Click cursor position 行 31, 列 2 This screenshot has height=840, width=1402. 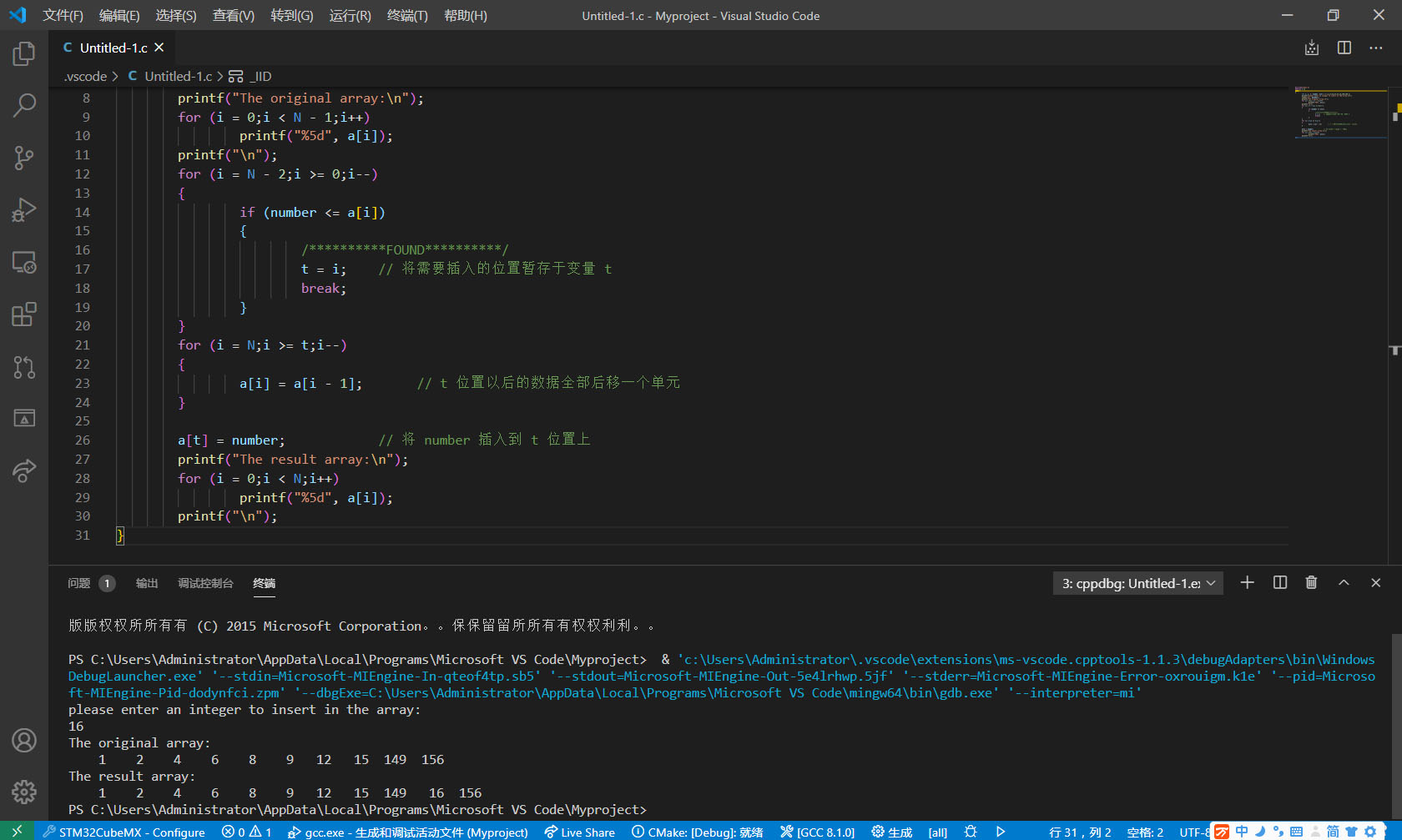click(x=1080, y=832)
